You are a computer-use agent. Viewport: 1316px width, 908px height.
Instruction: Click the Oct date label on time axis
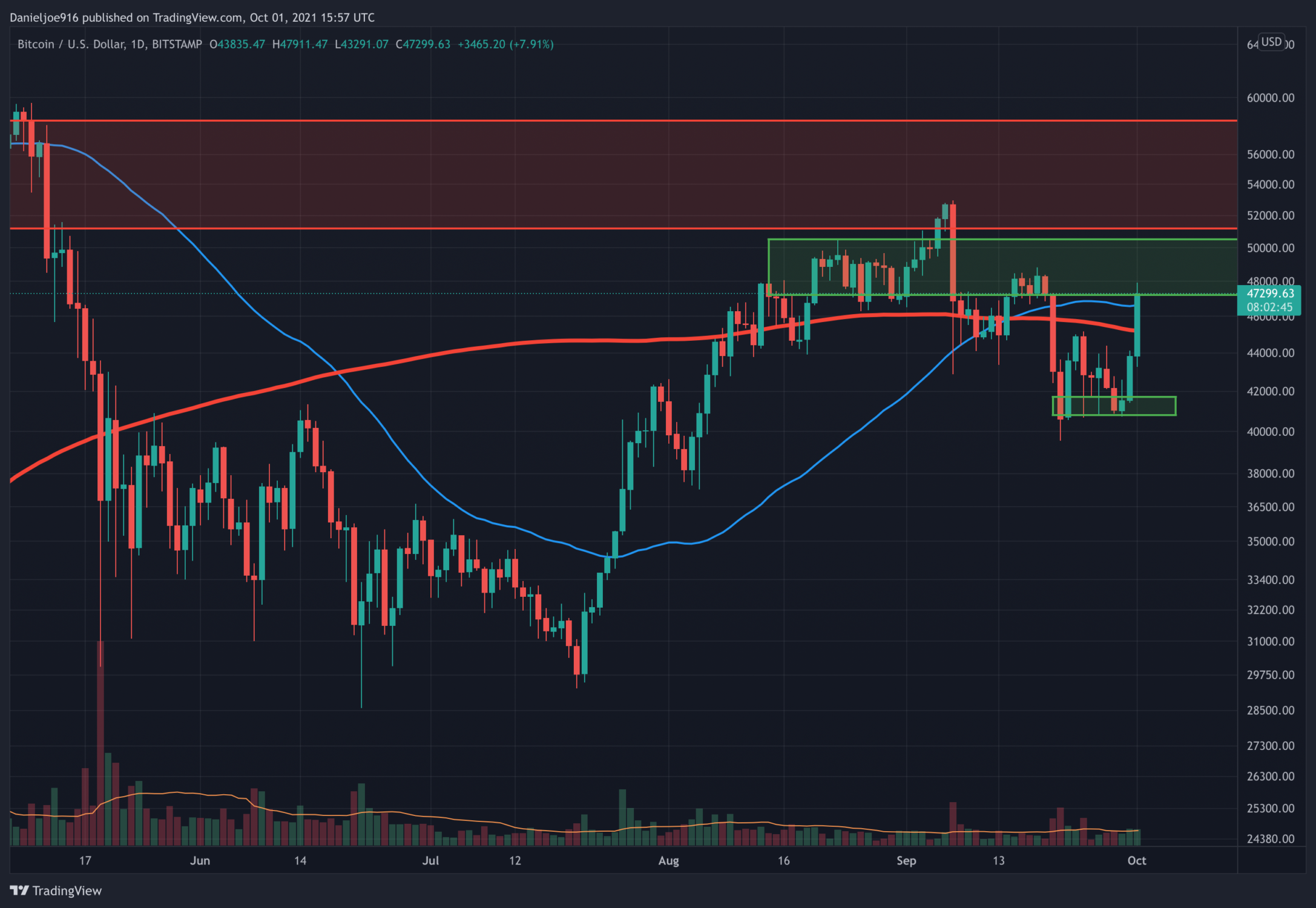point(1137,861)
